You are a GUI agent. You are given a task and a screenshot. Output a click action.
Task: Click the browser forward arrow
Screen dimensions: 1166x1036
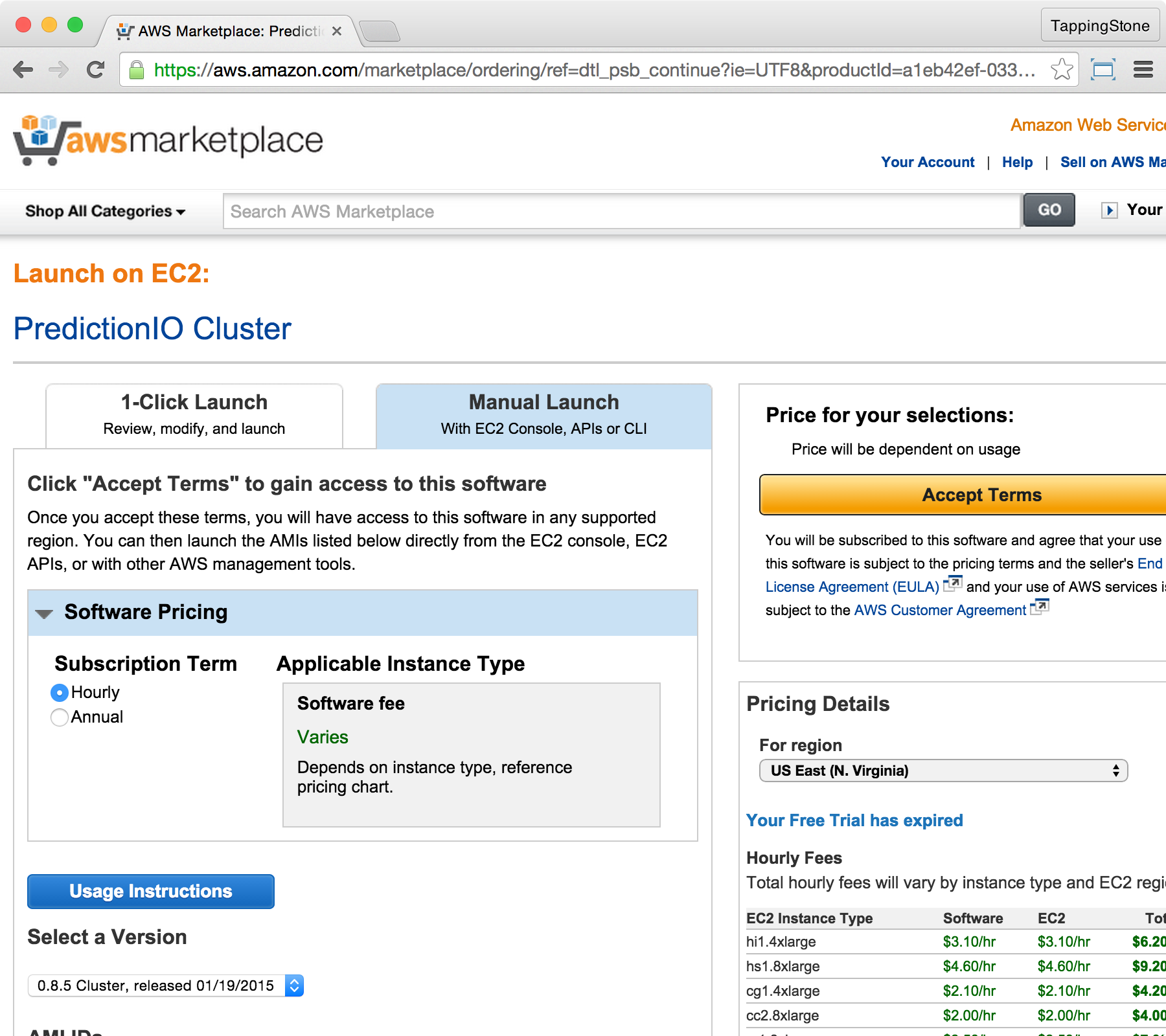[59, 70]
